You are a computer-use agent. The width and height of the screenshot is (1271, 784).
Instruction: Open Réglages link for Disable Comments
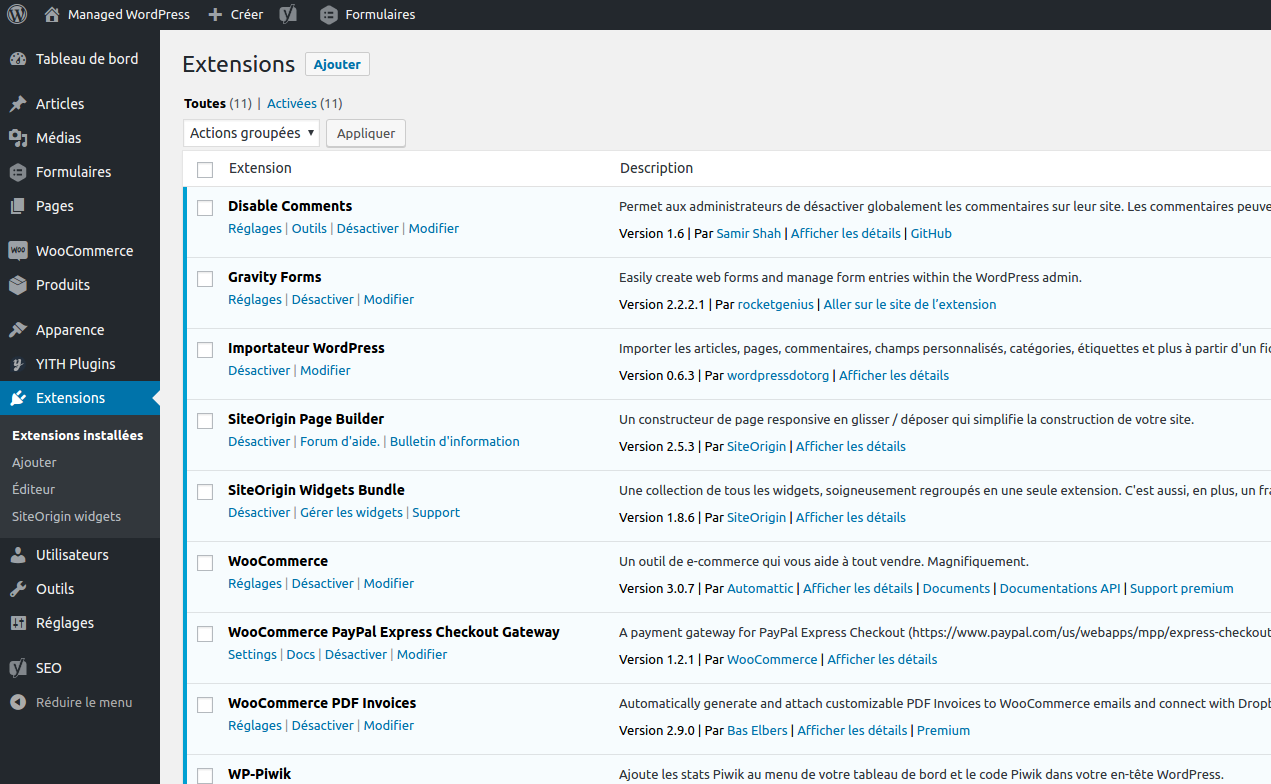(x=255, y=229)
